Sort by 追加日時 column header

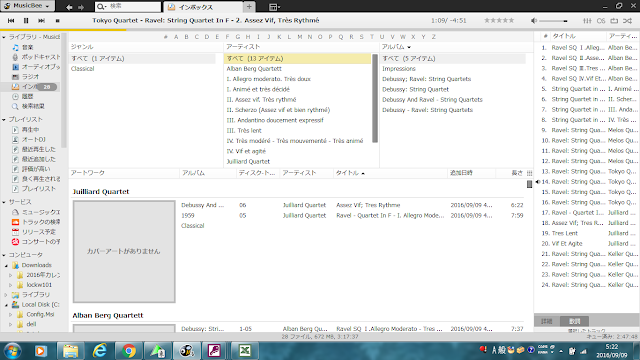461,173
